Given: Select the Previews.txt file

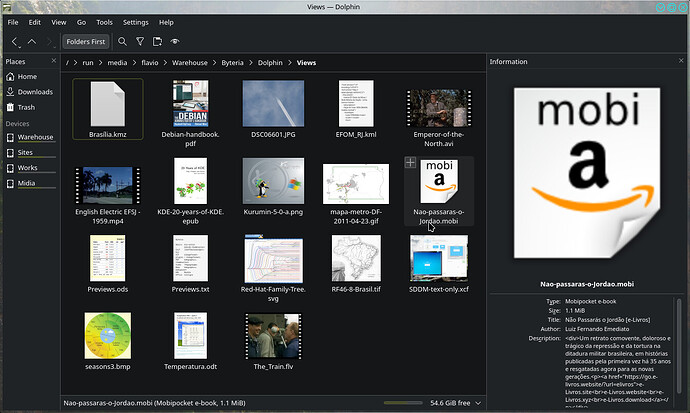Looking at the screenshot, I should coord(191,258).
